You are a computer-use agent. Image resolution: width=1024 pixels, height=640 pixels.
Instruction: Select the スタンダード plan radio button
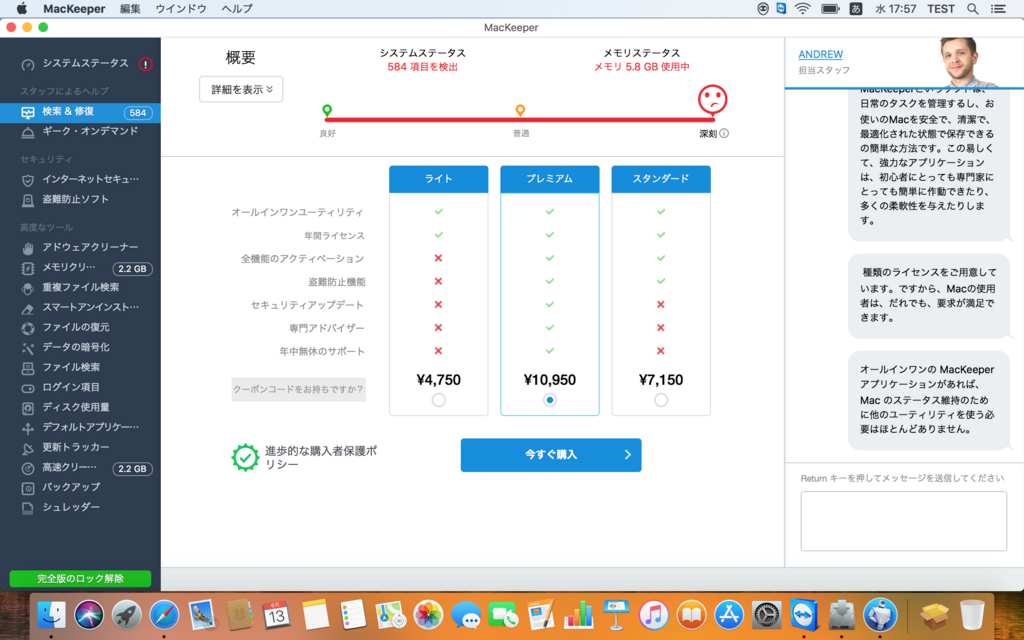click(x=661, y=400)
